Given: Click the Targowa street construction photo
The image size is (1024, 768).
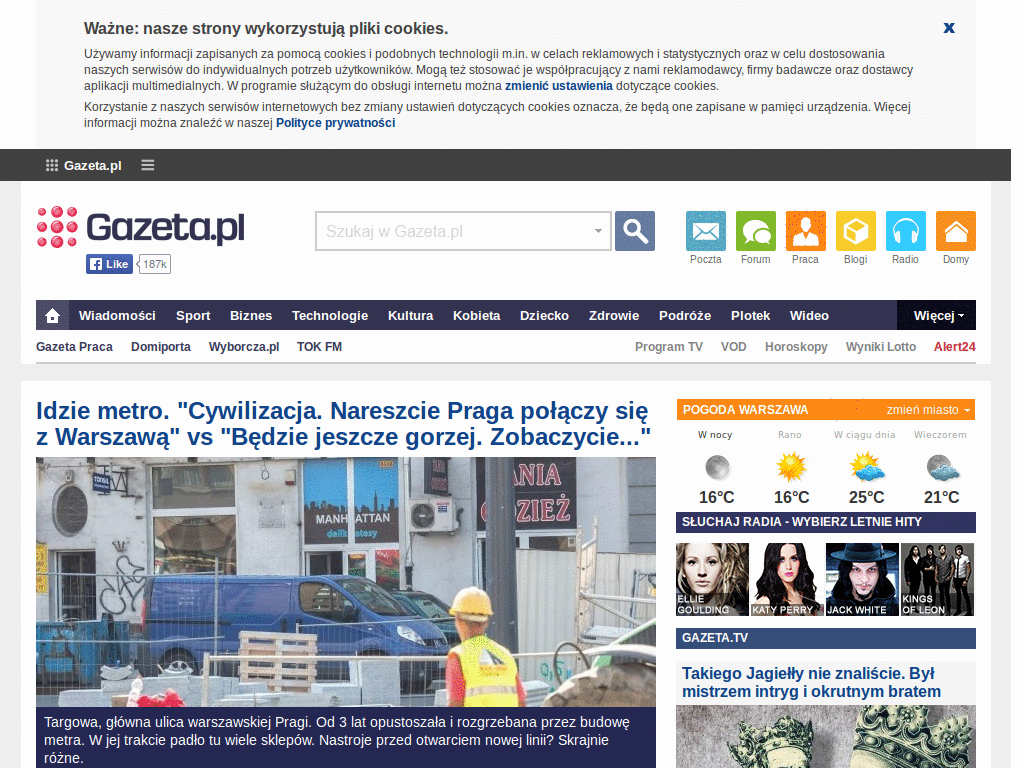Looking at the screenshot, I should coord(345,581).
